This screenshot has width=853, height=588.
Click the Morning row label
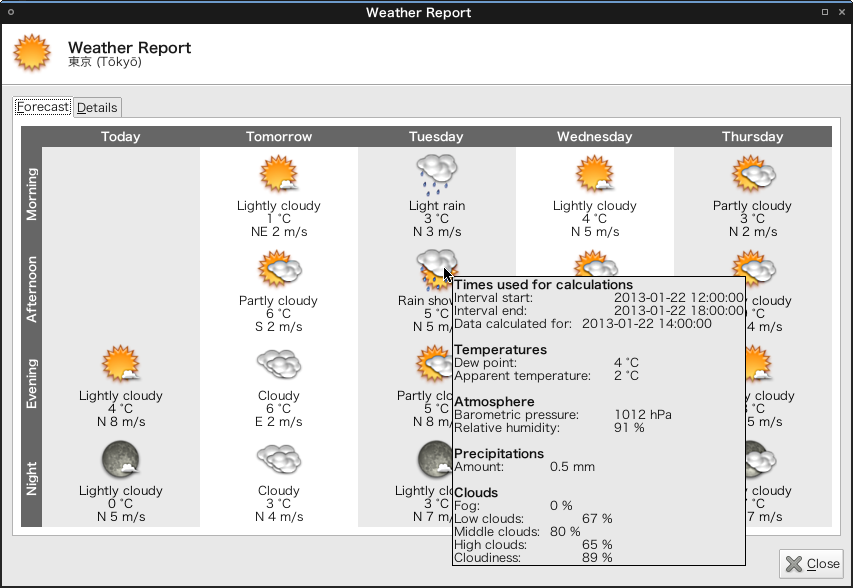31,194
